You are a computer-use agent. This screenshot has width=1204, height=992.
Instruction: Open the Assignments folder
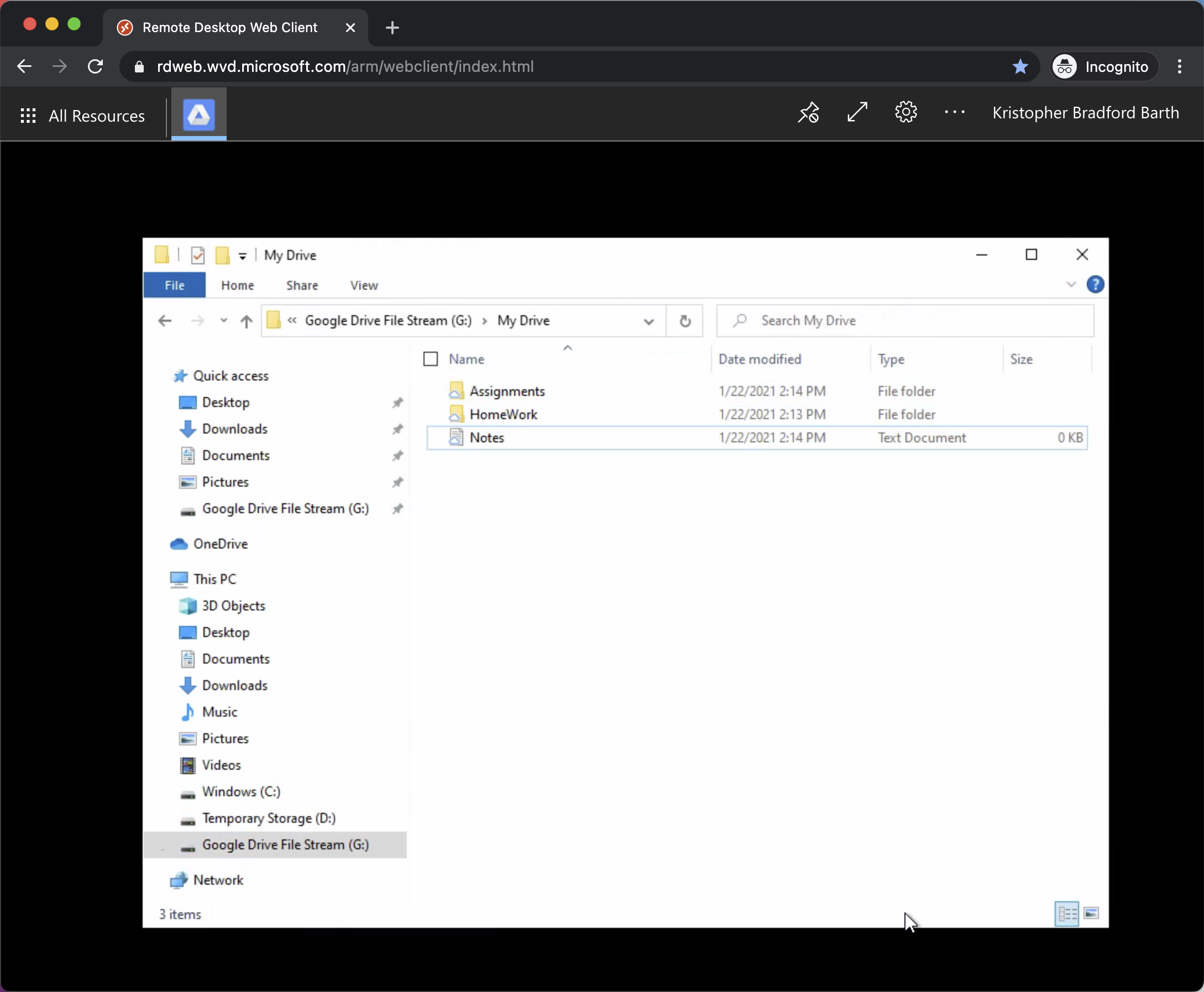pos(506,391)
